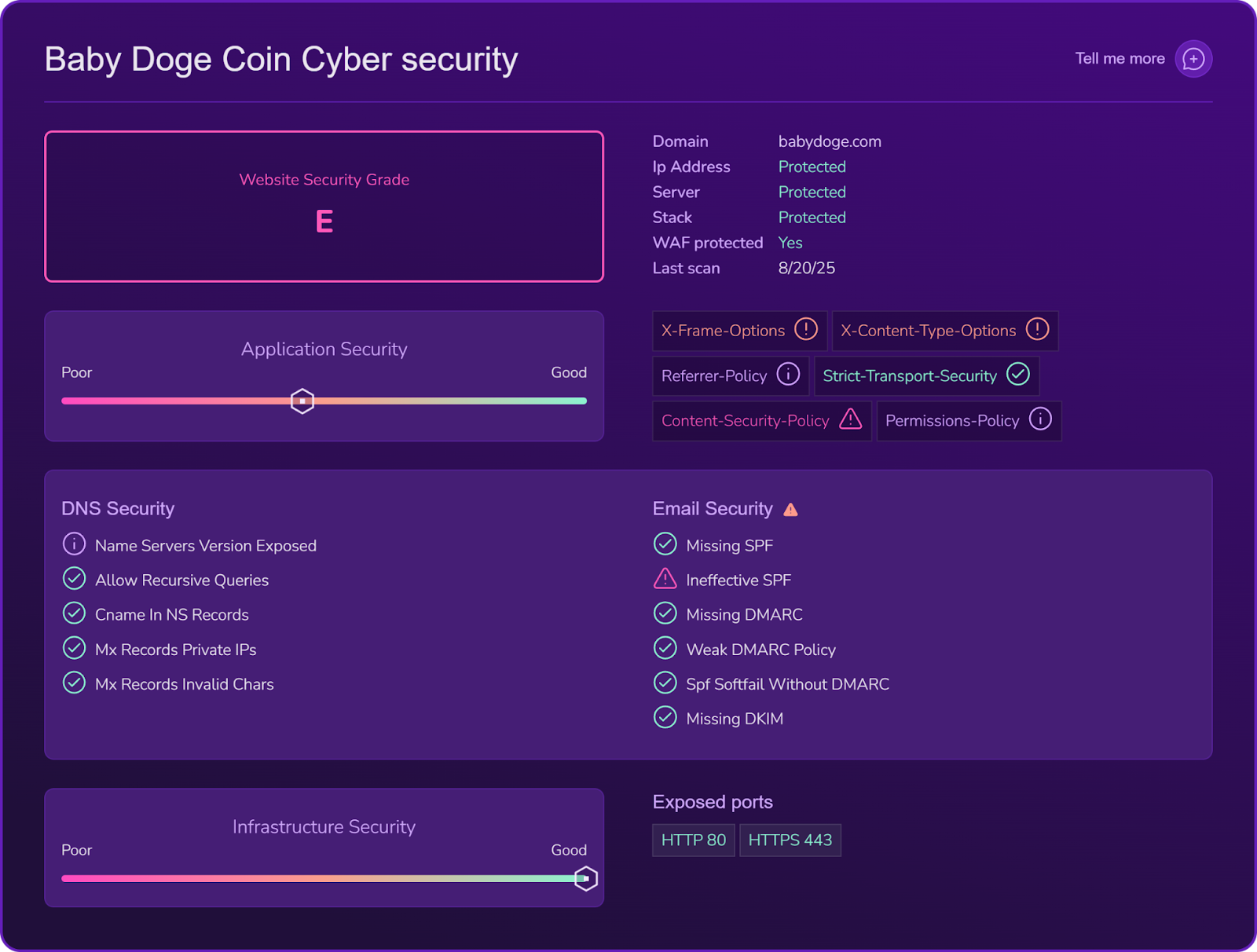Click the Server Protected value

point(812,192)
